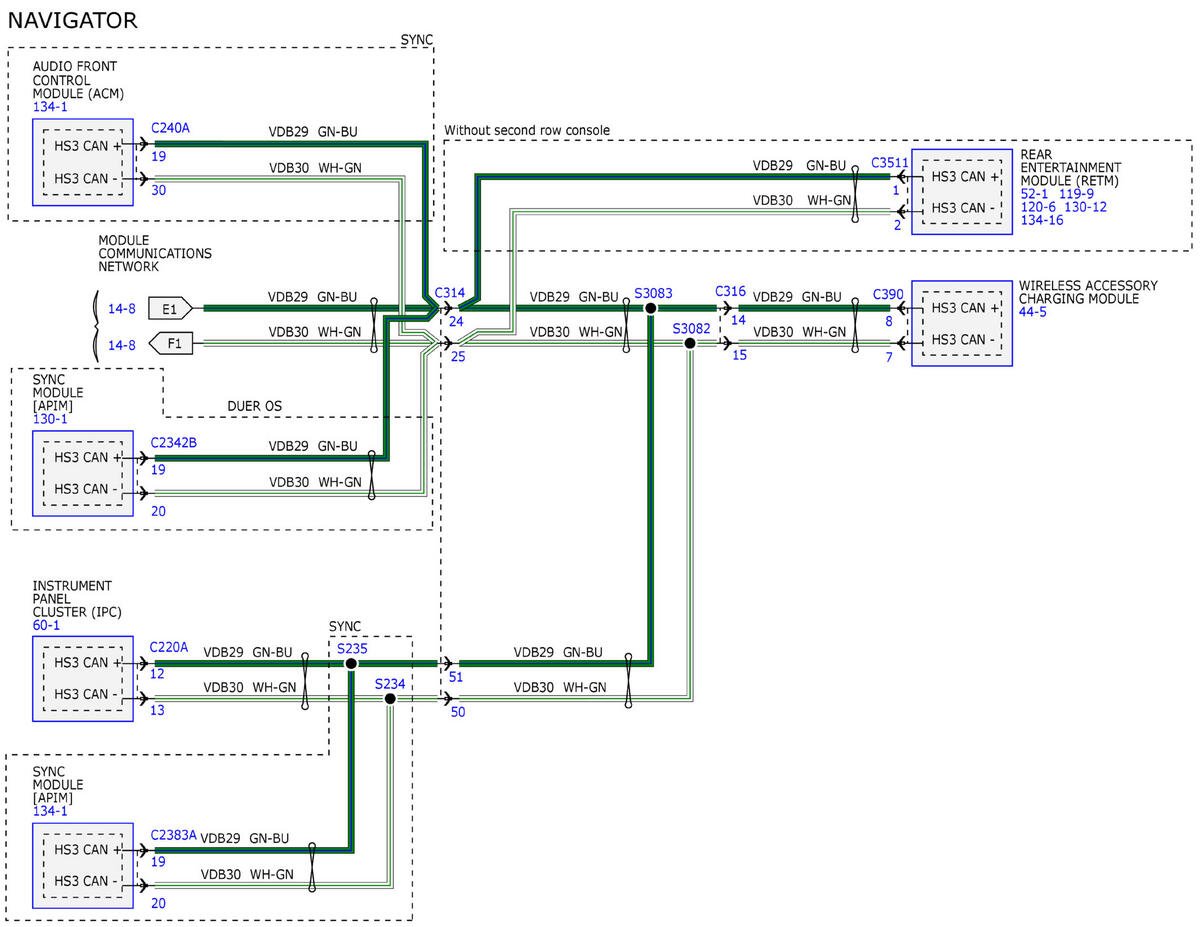This screenshot has width=1200, height=927.
Task: Open connector C240A reference
Action: [170, 129]
